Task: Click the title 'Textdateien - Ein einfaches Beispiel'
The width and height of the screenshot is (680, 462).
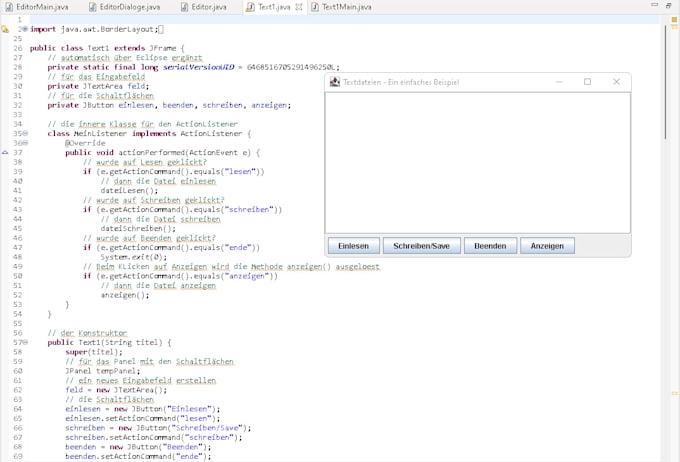Action: point(401,82)
